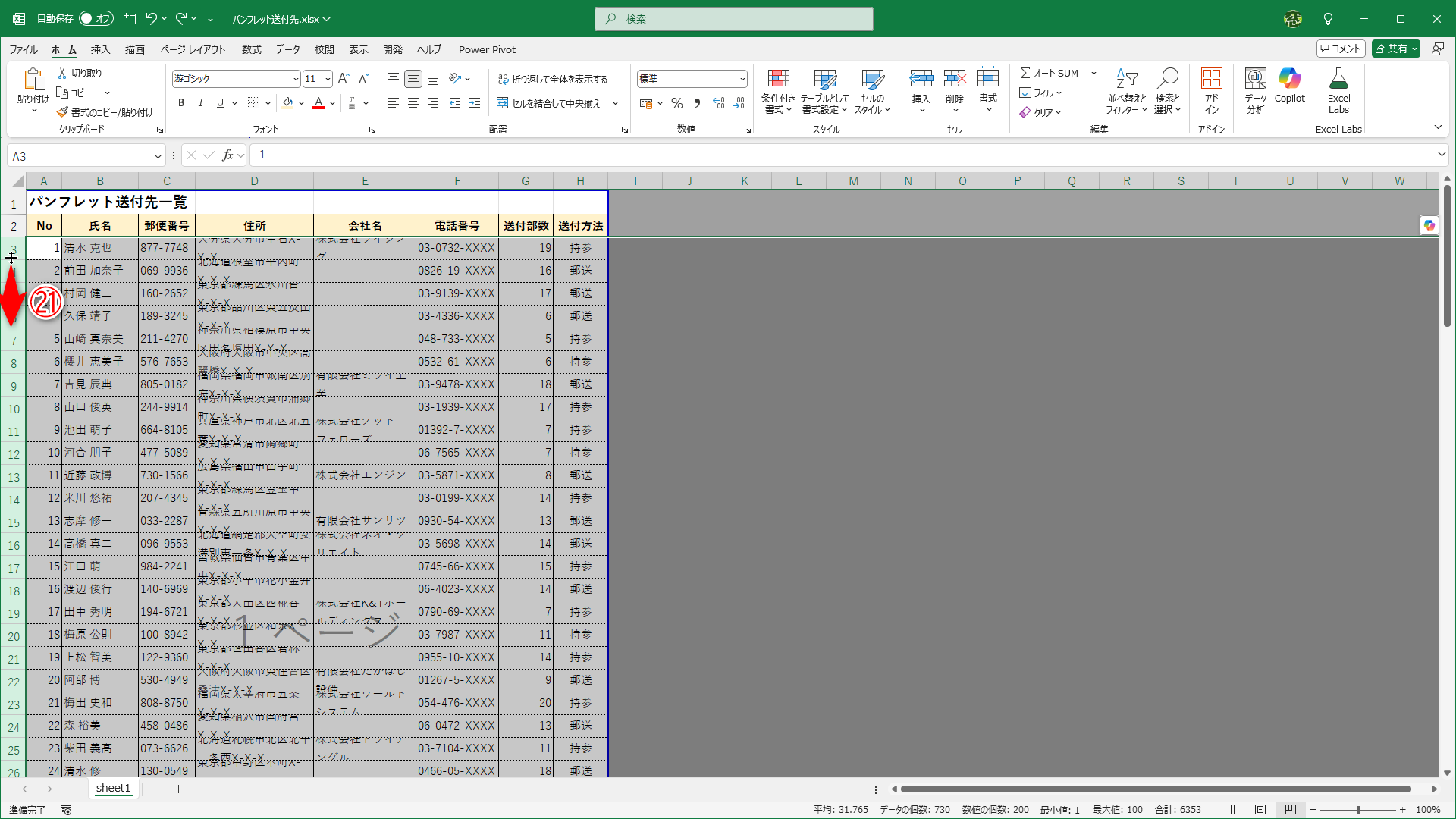The image size is (1456, 819).
Task: Expand the number format combo box
Action: 742,79
